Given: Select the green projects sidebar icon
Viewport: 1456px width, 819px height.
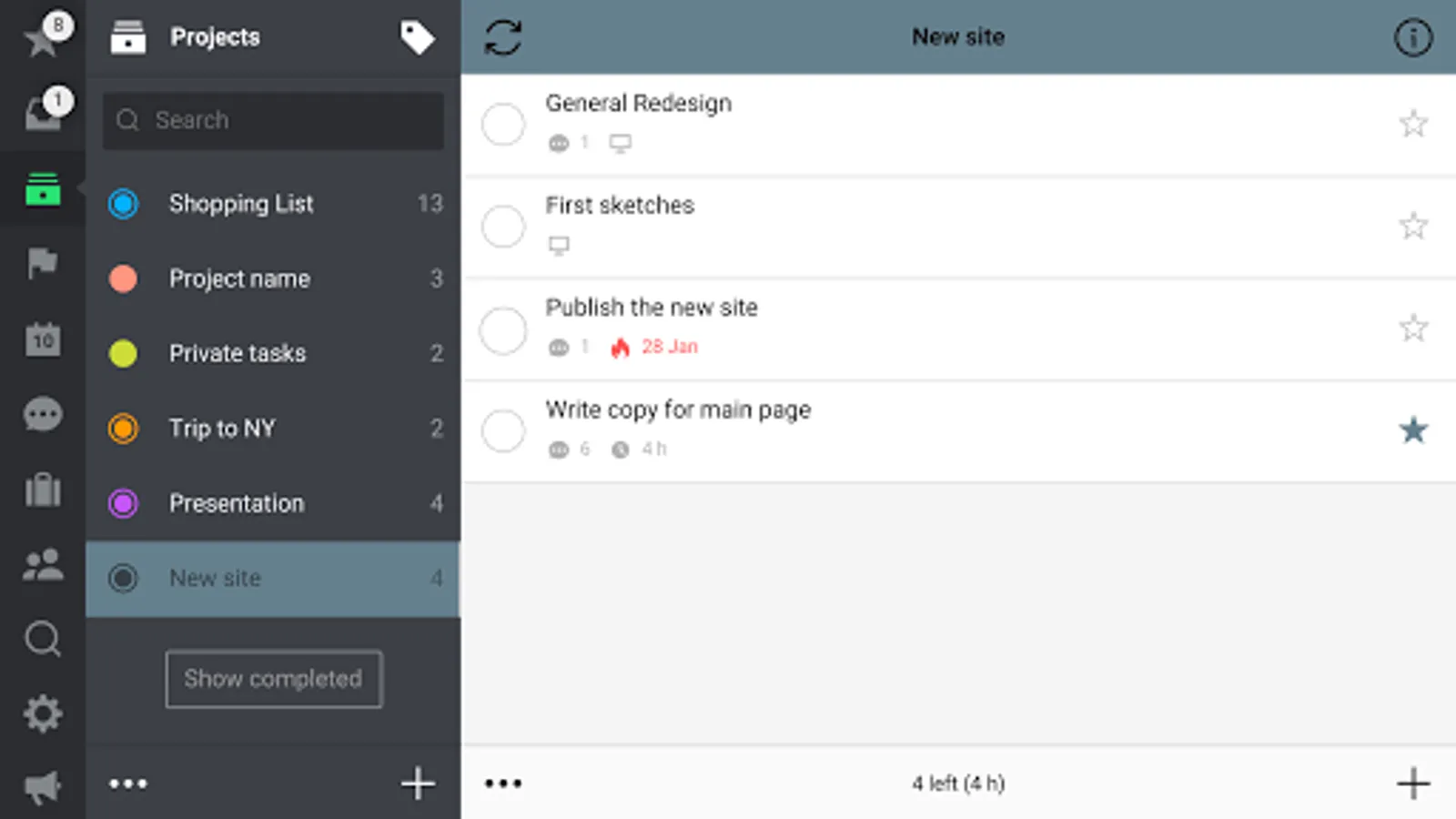Looking at the screenshot, I should [43, 188].
